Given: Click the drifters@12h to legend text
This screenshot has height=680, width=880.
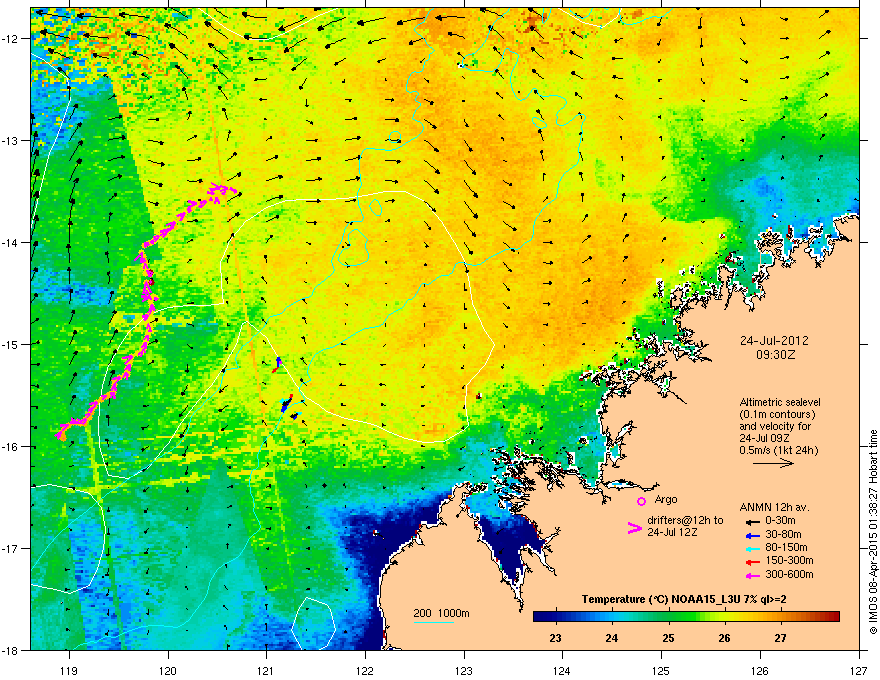Looking at the screenshot, I should pos(685,521).
